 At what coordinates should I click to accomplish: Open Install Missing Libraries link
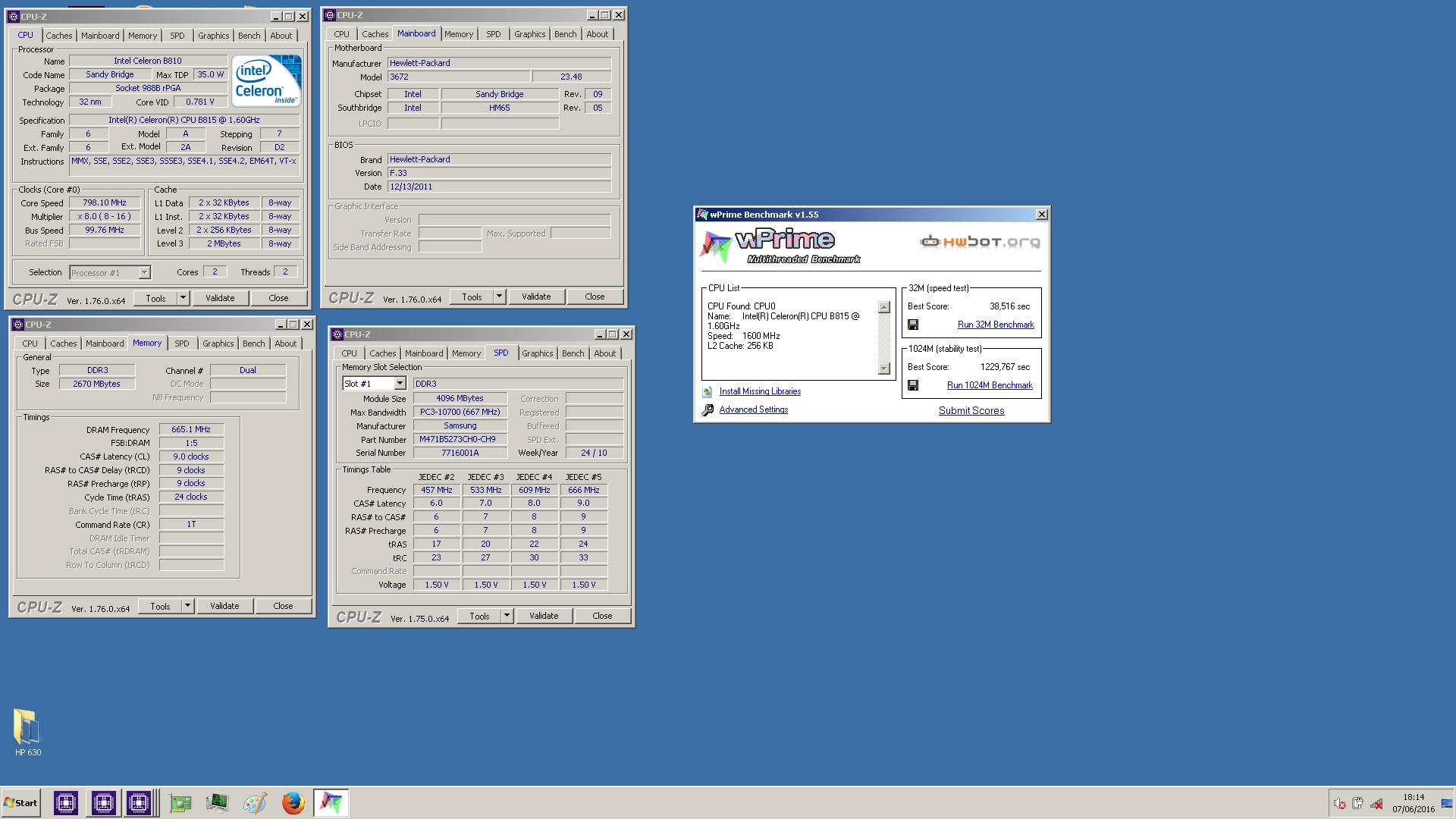[760, 391]
